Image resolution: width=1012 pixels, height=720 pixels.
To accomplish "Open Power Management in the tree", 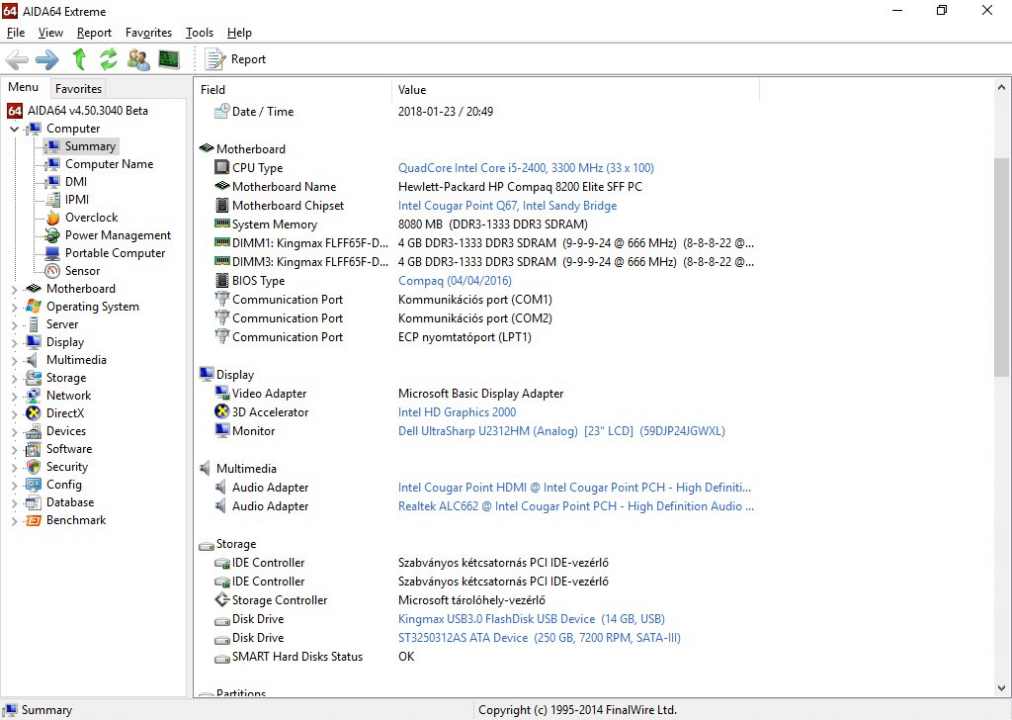I will (117, 235).
